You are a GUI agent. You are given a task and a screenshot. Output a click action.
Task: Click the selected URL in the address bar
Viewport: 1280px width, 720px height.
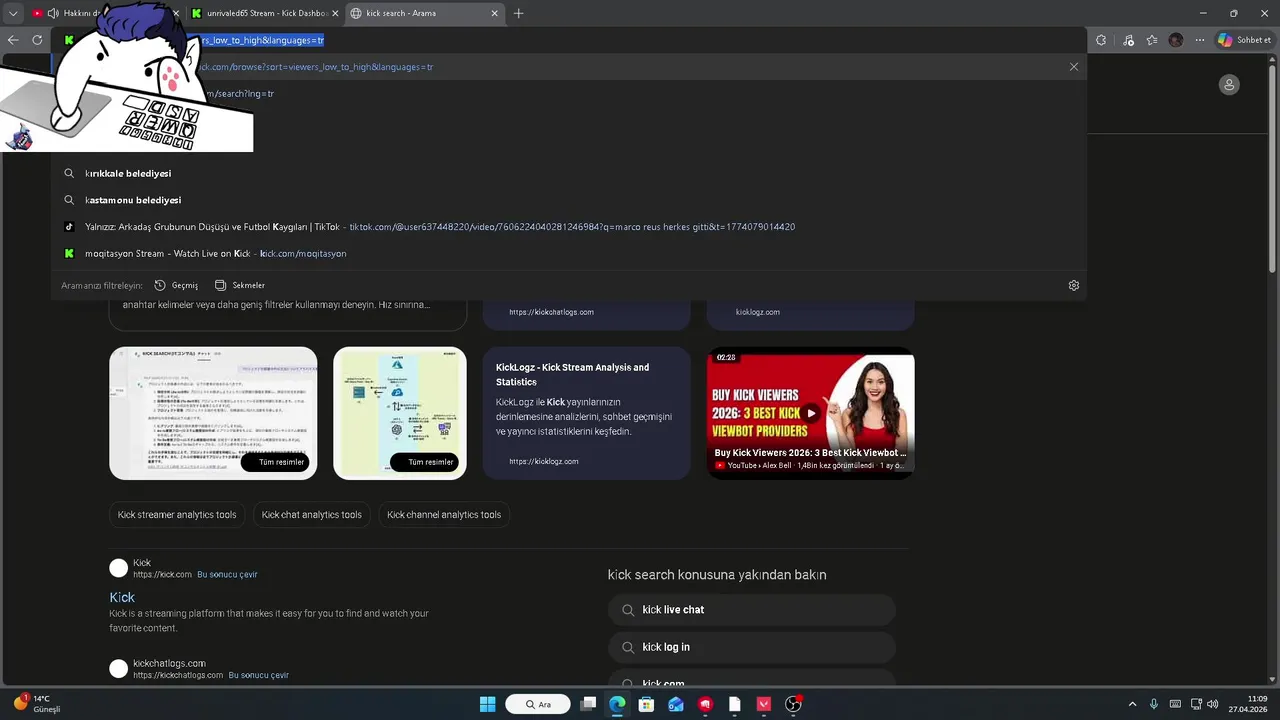pyautogui.click(x=256, y=40)
